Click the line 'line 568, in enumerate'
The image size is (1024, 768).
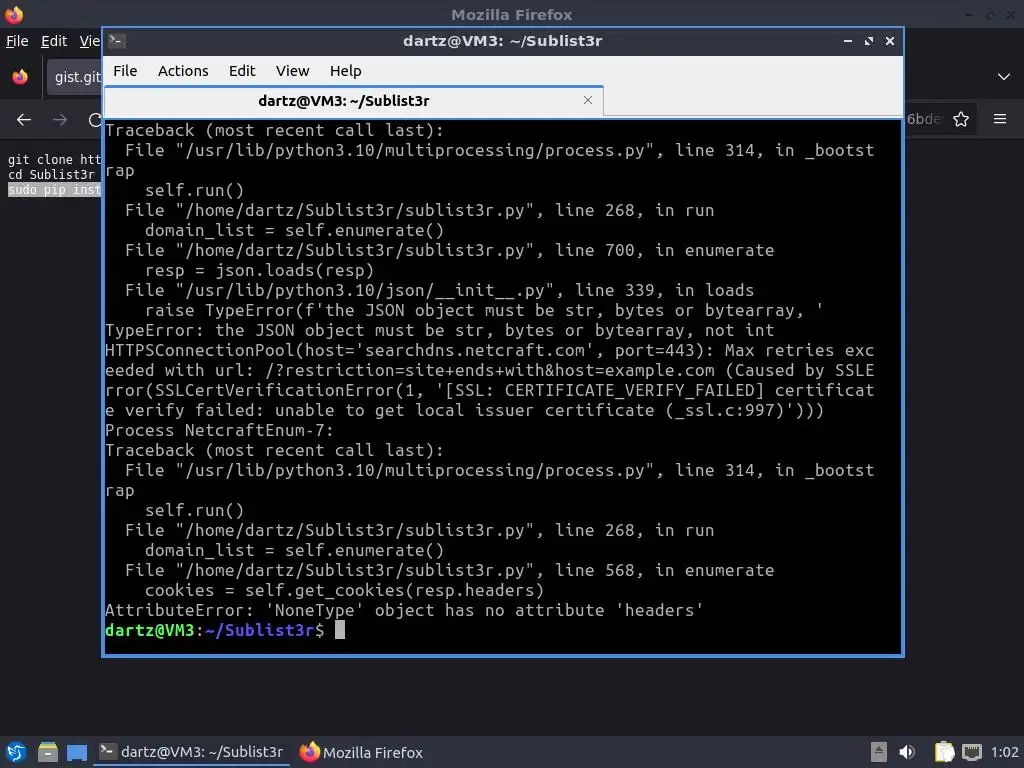click(449, 570)
